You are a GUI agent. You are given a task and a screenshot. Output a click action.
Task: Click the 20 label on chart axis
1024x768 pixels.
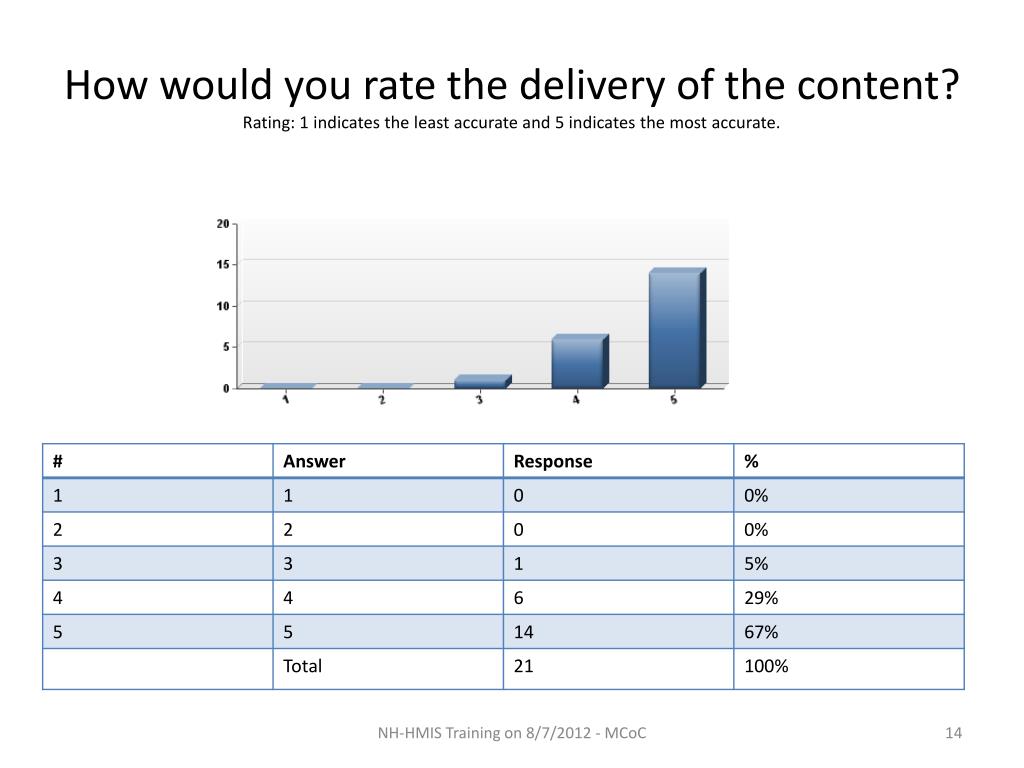(223, 224)
